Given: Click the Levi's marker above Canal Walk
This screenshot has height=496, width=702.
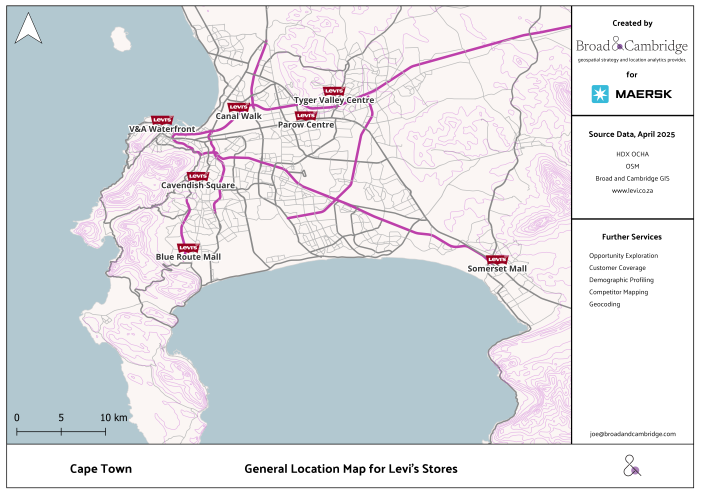Looking at the screenshot, I should click(238, 107).
